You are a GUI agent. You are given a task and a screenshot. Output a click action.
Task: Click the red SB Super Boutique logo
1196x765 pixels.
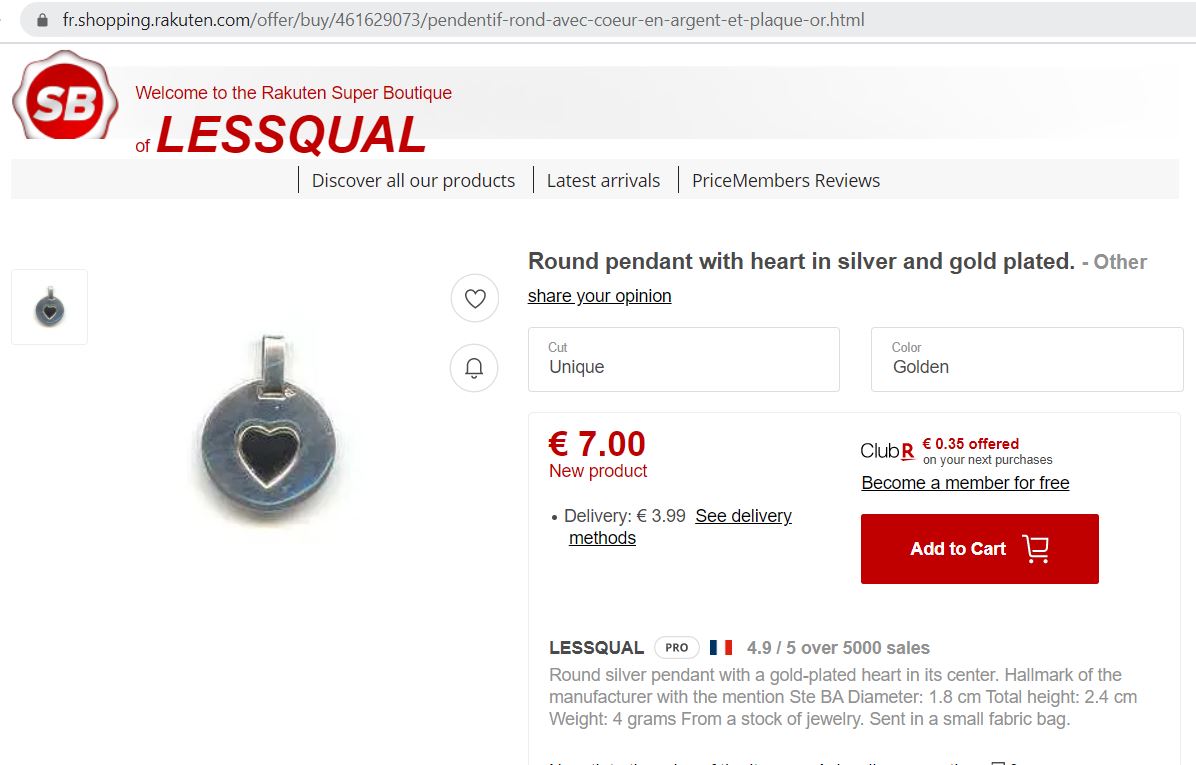[x=65, y=101]
